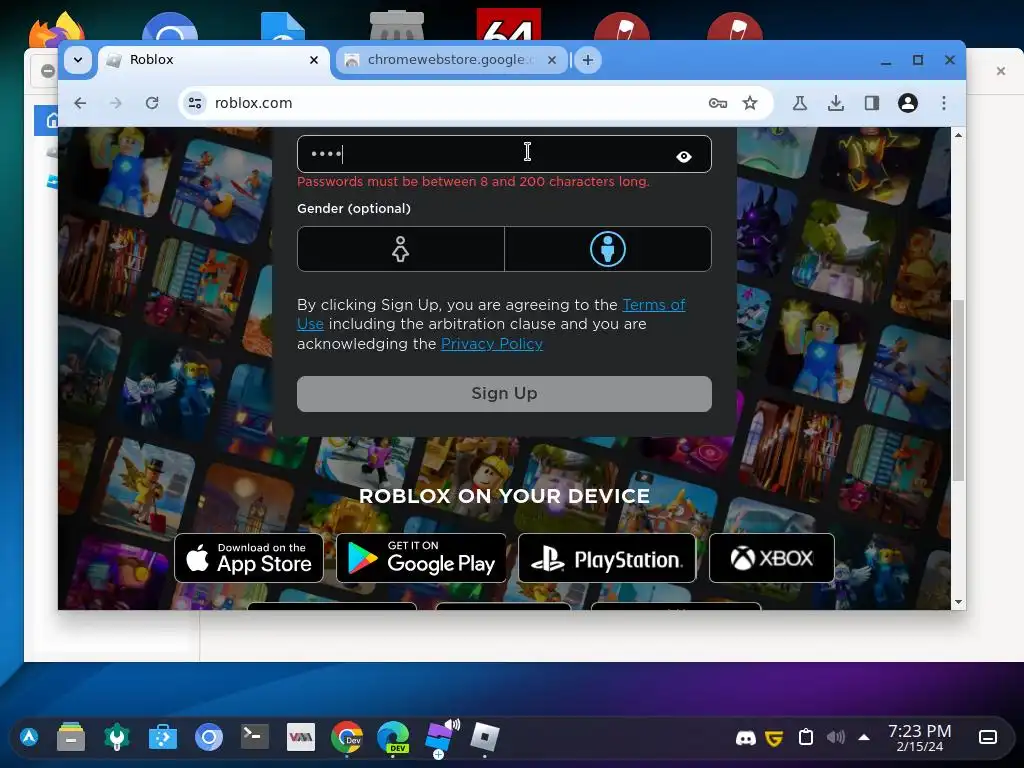Expand the tab search dropdown
Image resolution: width=1024 pixels, height=768 pixels.
pyautogui.click(x=78, y=60)
